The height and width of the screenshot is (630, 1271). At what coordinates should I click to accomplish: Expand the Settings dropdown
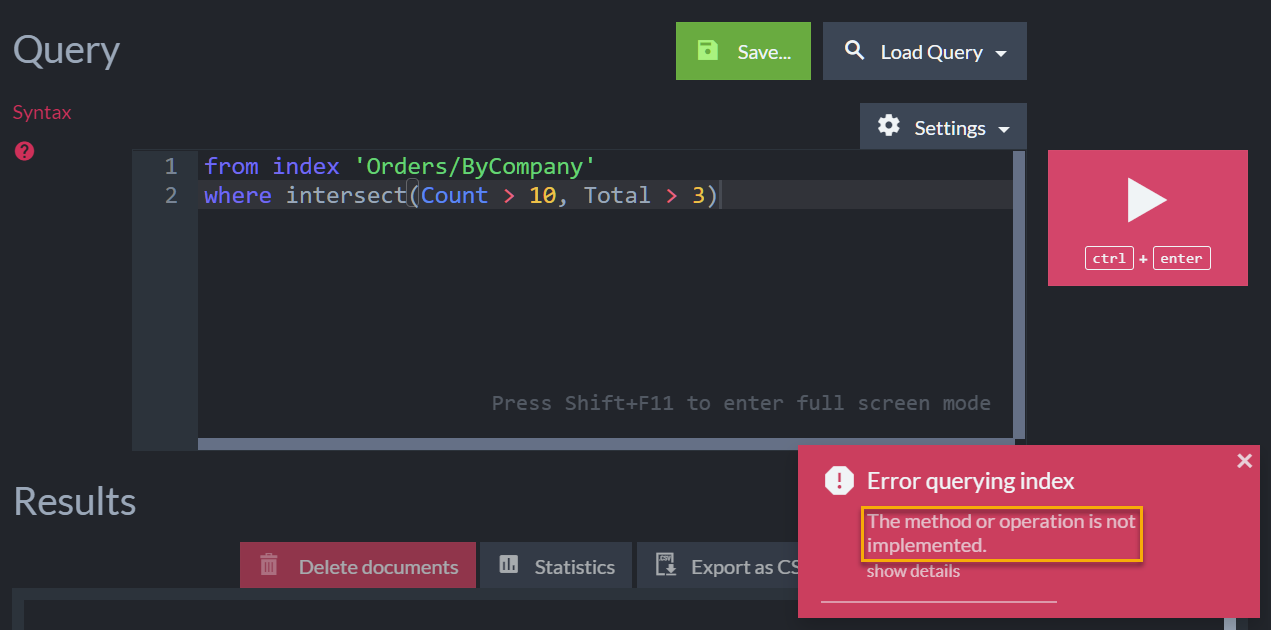[943, 127]
